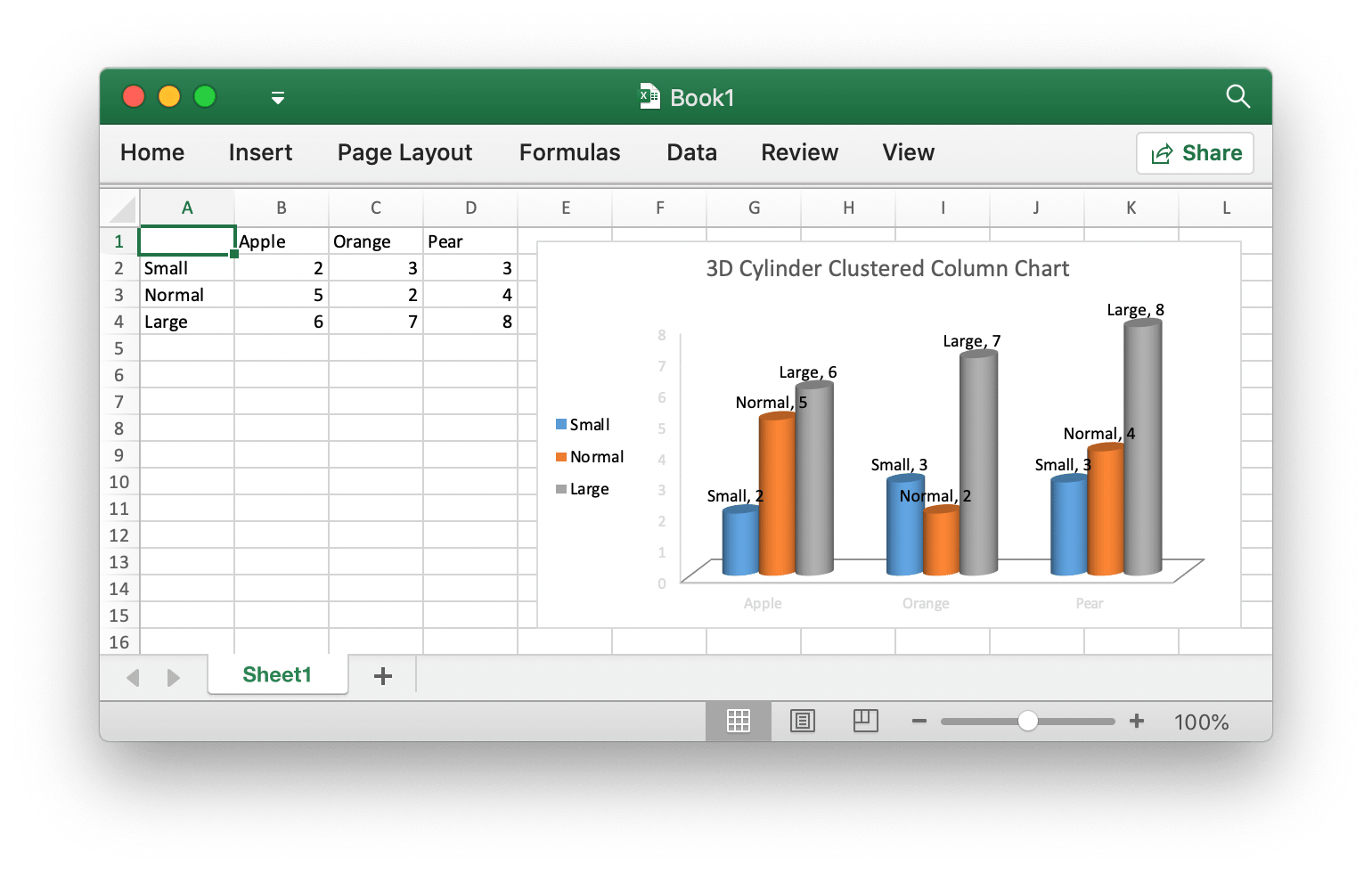This screenshot has height=873, width=1372.
Task: Switch to Page Layout view icon
Action: coord(802,721)
